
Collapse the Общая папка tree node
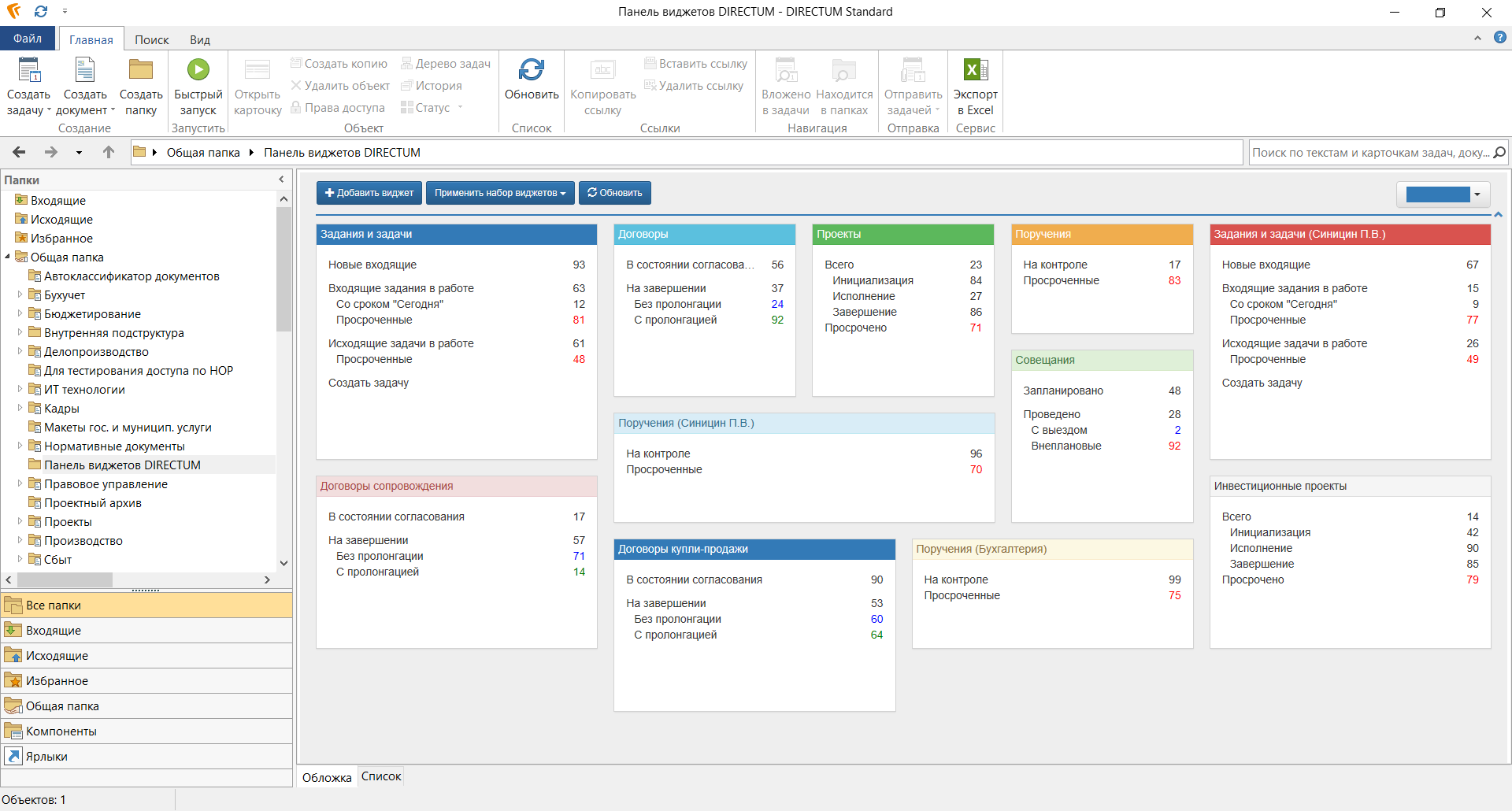click(7, 257)
